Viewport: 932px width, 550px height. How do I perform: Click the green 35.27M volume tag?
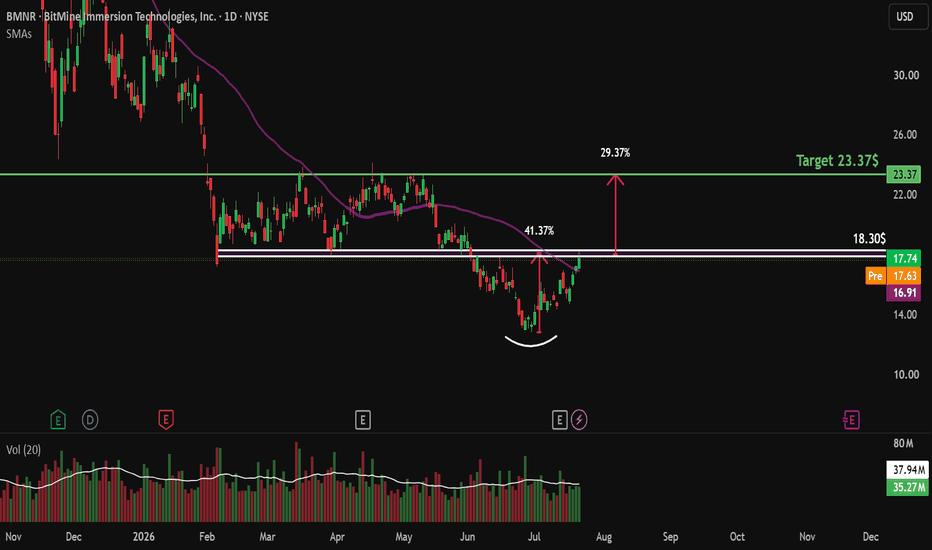tap(907, 488)
